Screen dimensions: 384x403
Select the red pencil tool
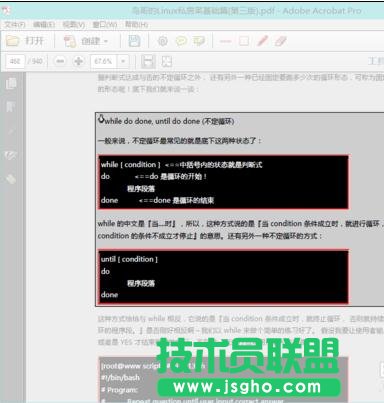tap(262, 41)
